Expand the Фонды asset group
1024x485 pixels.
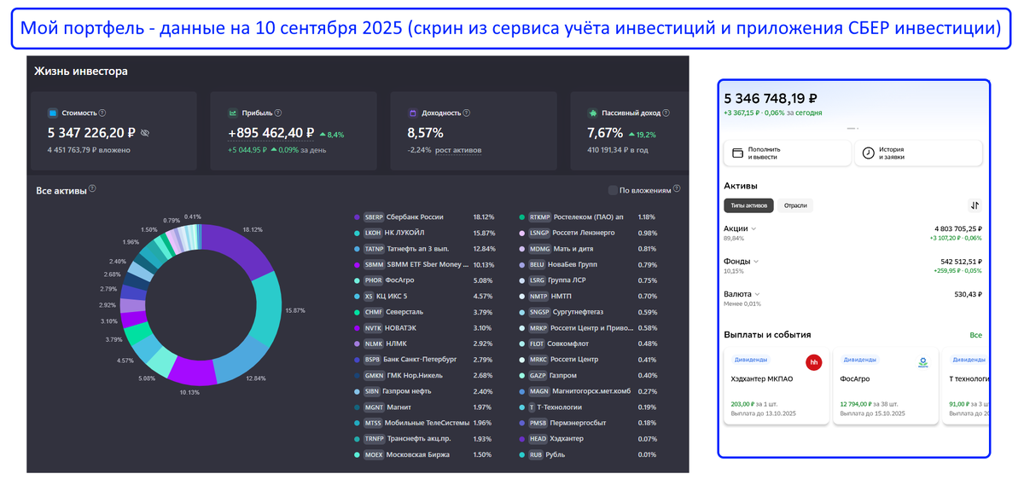pos(756,262)
